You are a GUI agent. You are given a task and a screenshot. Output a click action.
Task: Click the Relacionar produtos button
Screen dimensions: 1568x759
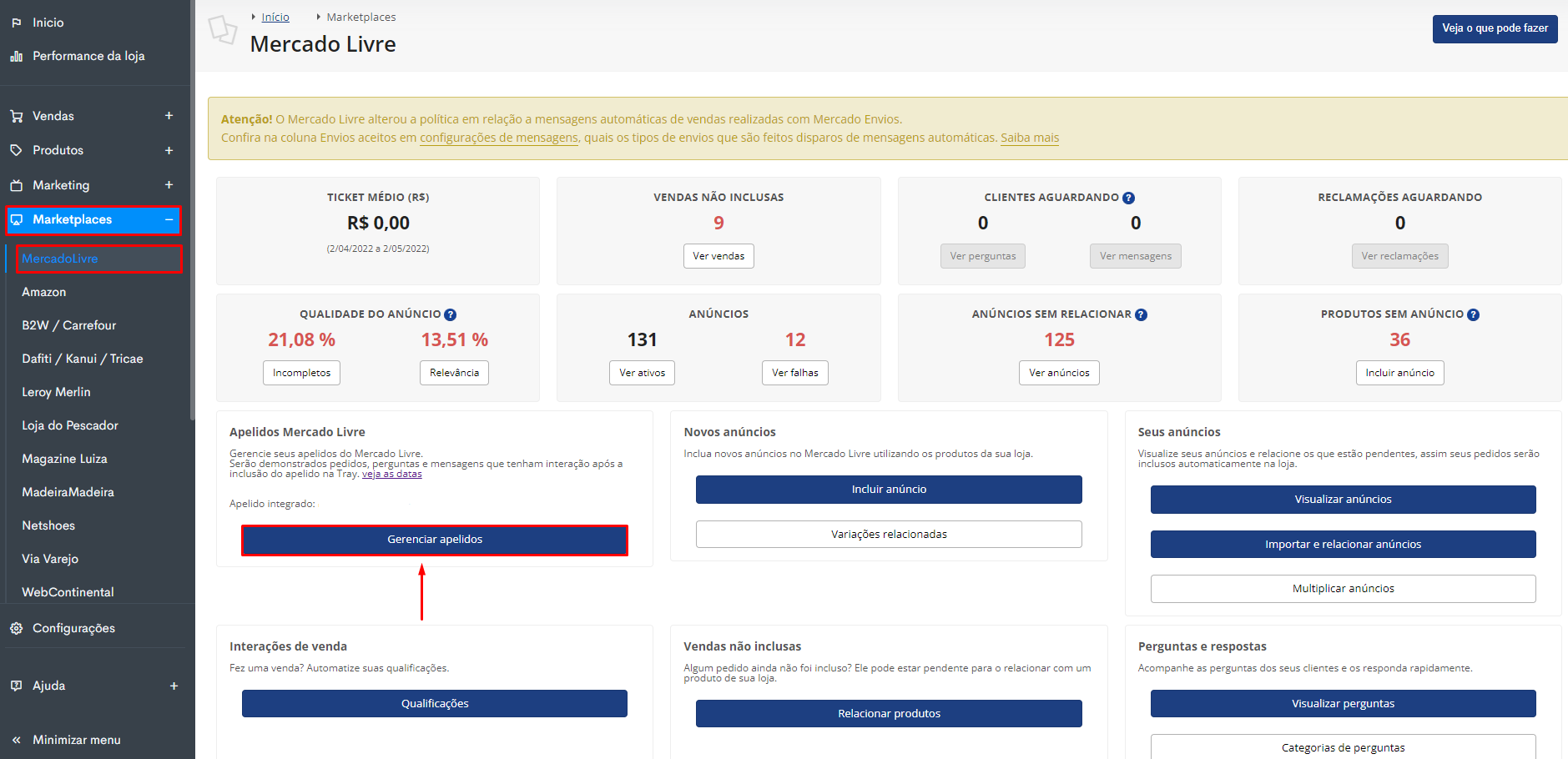coord(889,714)
